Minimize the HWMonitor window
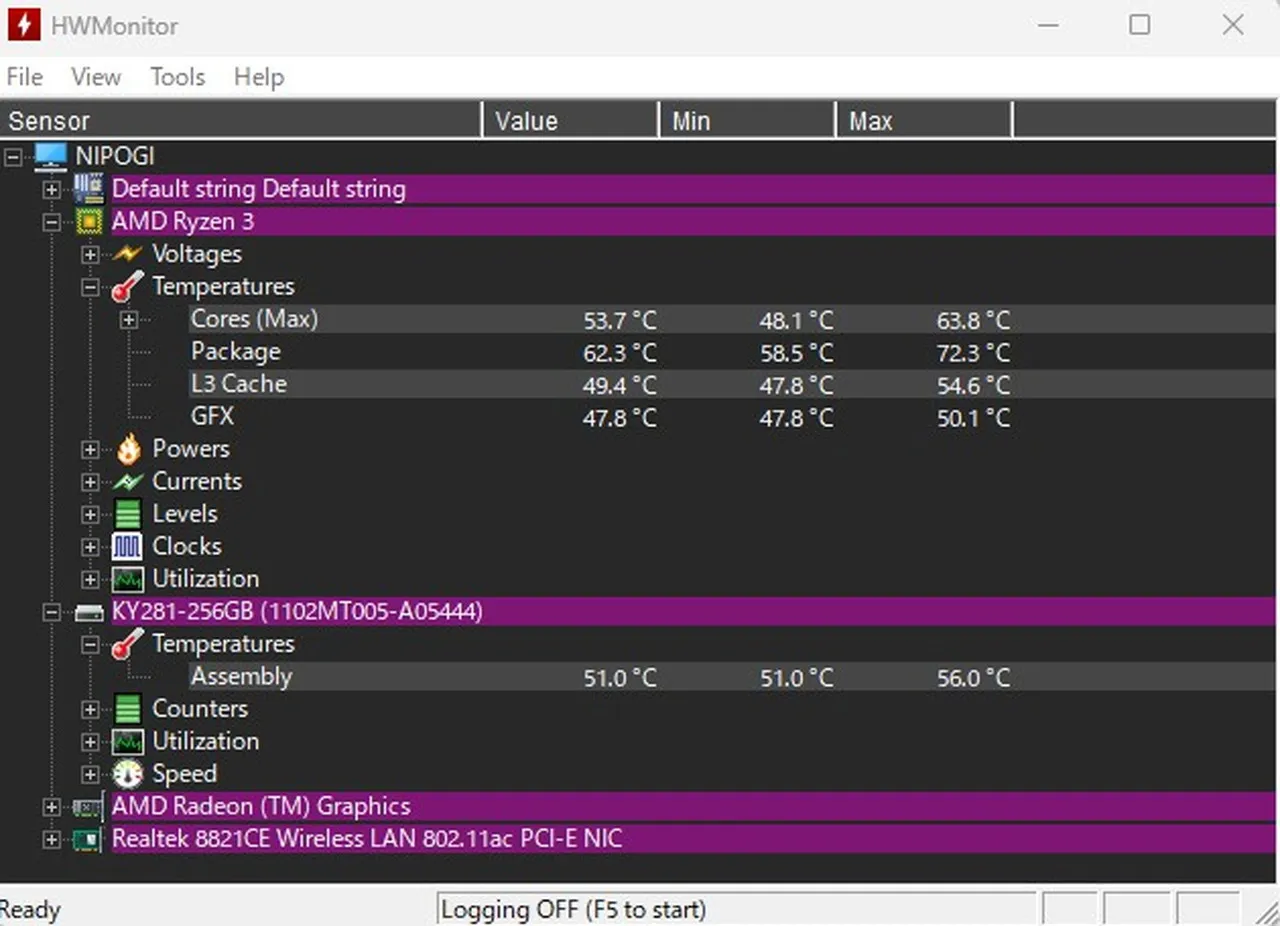Screen dimensions: 1280x926 point(1048,25)
